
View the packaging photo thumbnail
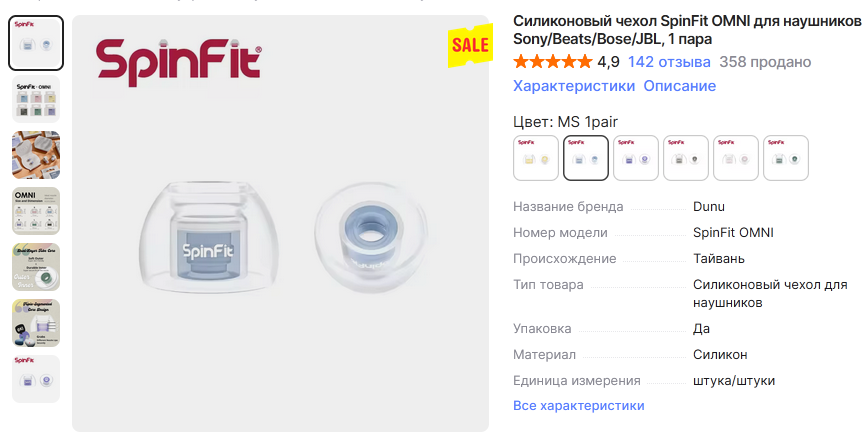(36, 155)
